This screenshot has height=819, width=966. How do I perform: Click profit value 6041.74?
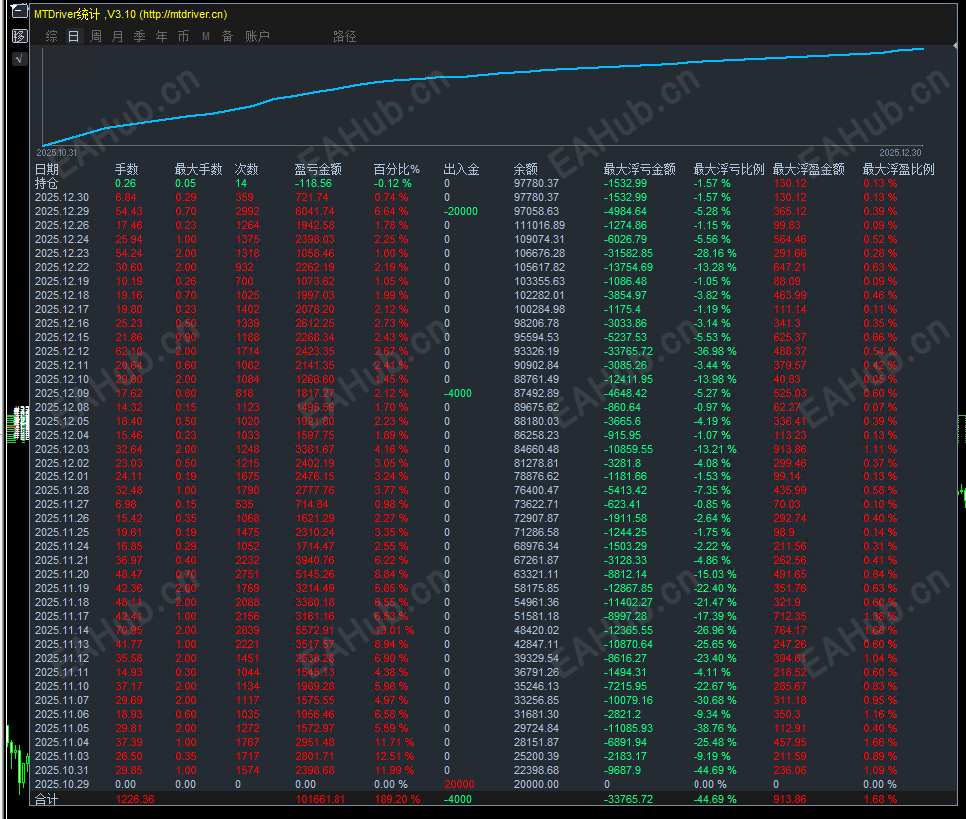click(315, 211)
